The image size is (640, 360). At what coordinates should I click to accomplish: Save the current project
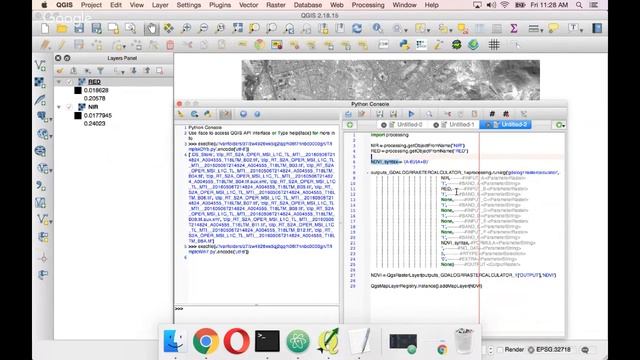click(x=79, y=28)
